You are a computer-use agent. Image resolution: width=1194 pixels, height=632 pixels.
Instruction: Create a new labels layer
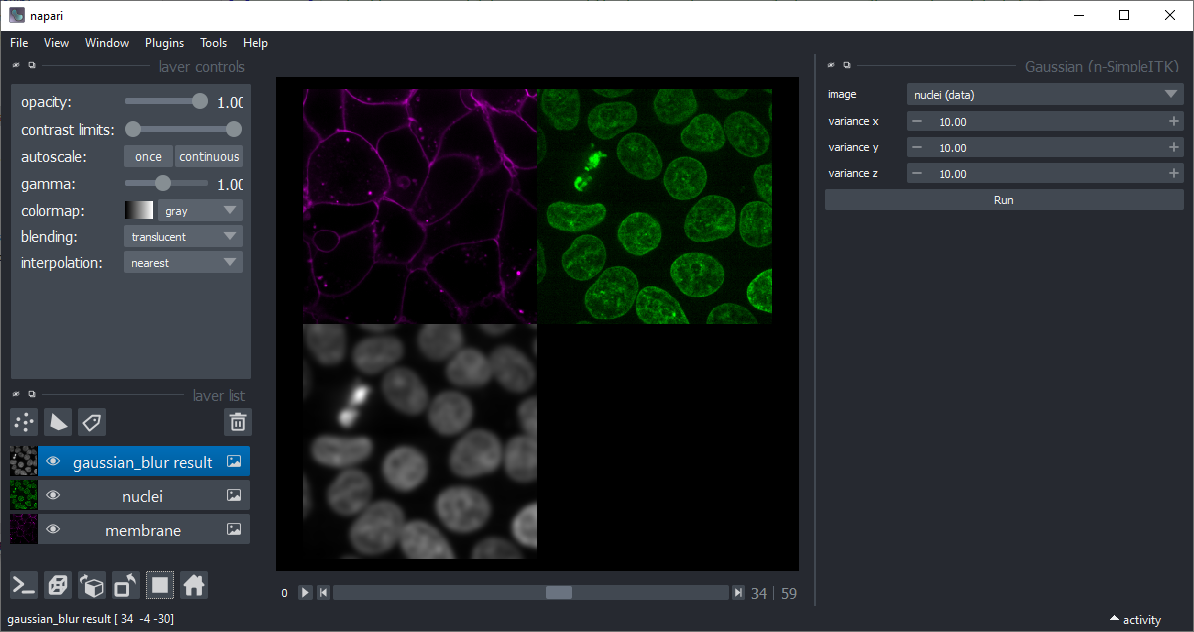(92, 422)
